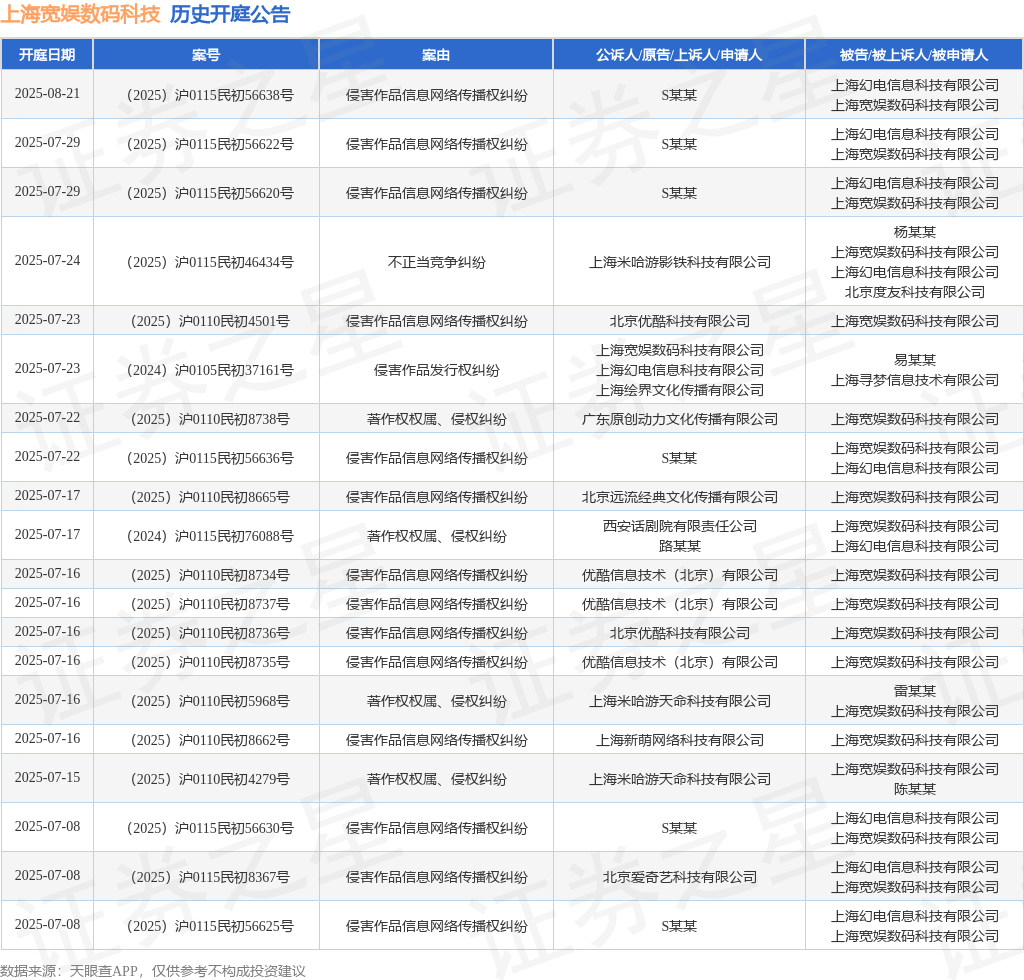The height and width of the screenshot is (980, 1024).
Task: Click defendant 陈某某
Action: pos(914,789)
